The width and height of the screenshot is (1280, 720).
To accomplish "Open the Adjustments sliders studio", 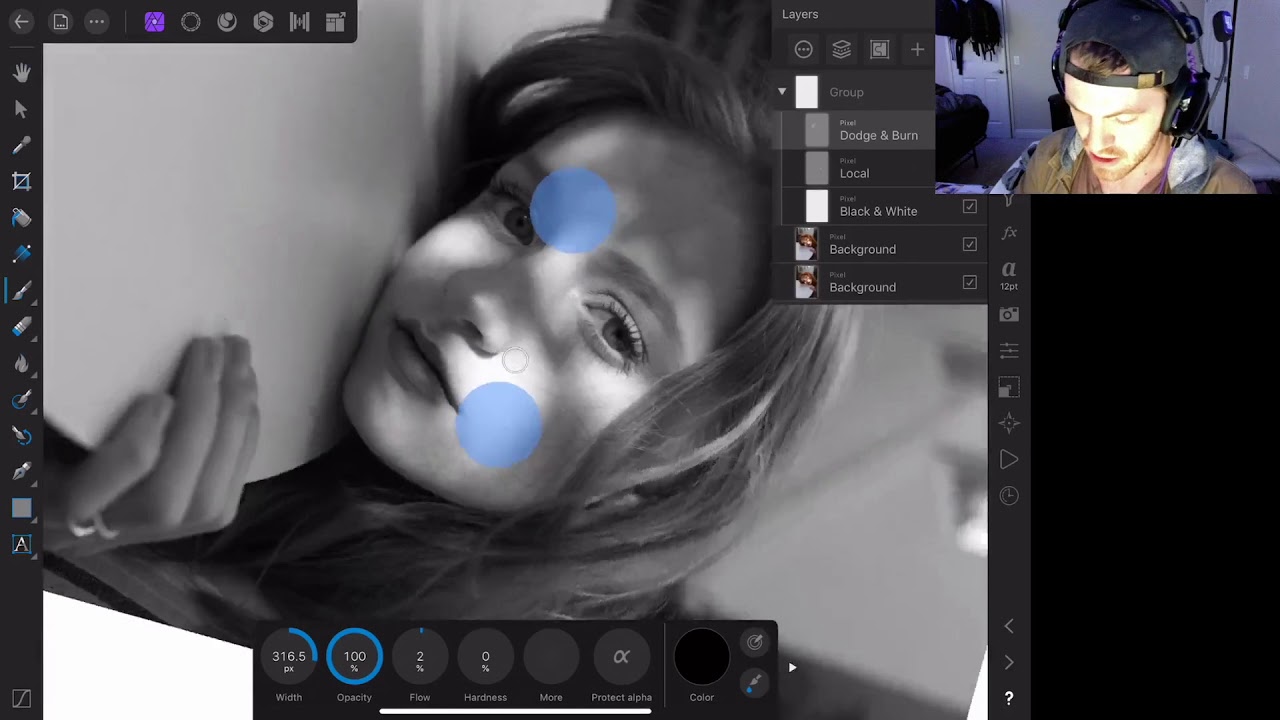I will tap(1009, 350).
